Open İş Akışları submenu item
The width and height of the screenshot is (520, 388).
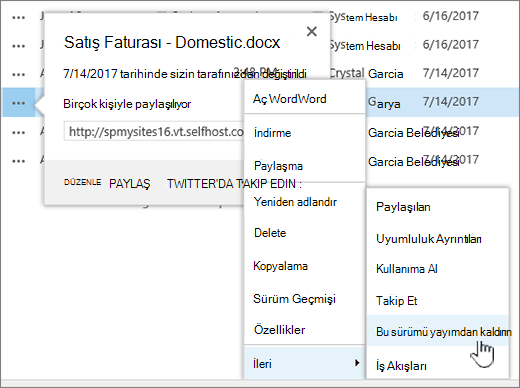click(437, 366)
